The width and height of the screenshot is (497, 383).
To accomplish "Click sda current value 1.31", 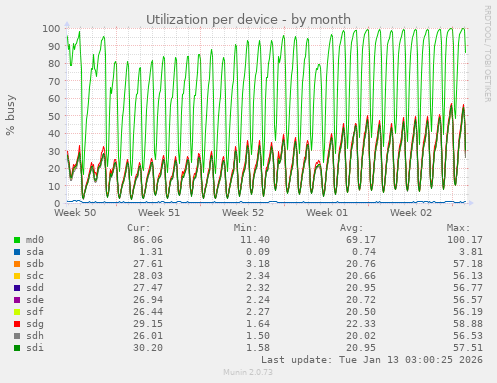I will click(x=151, y=252).
